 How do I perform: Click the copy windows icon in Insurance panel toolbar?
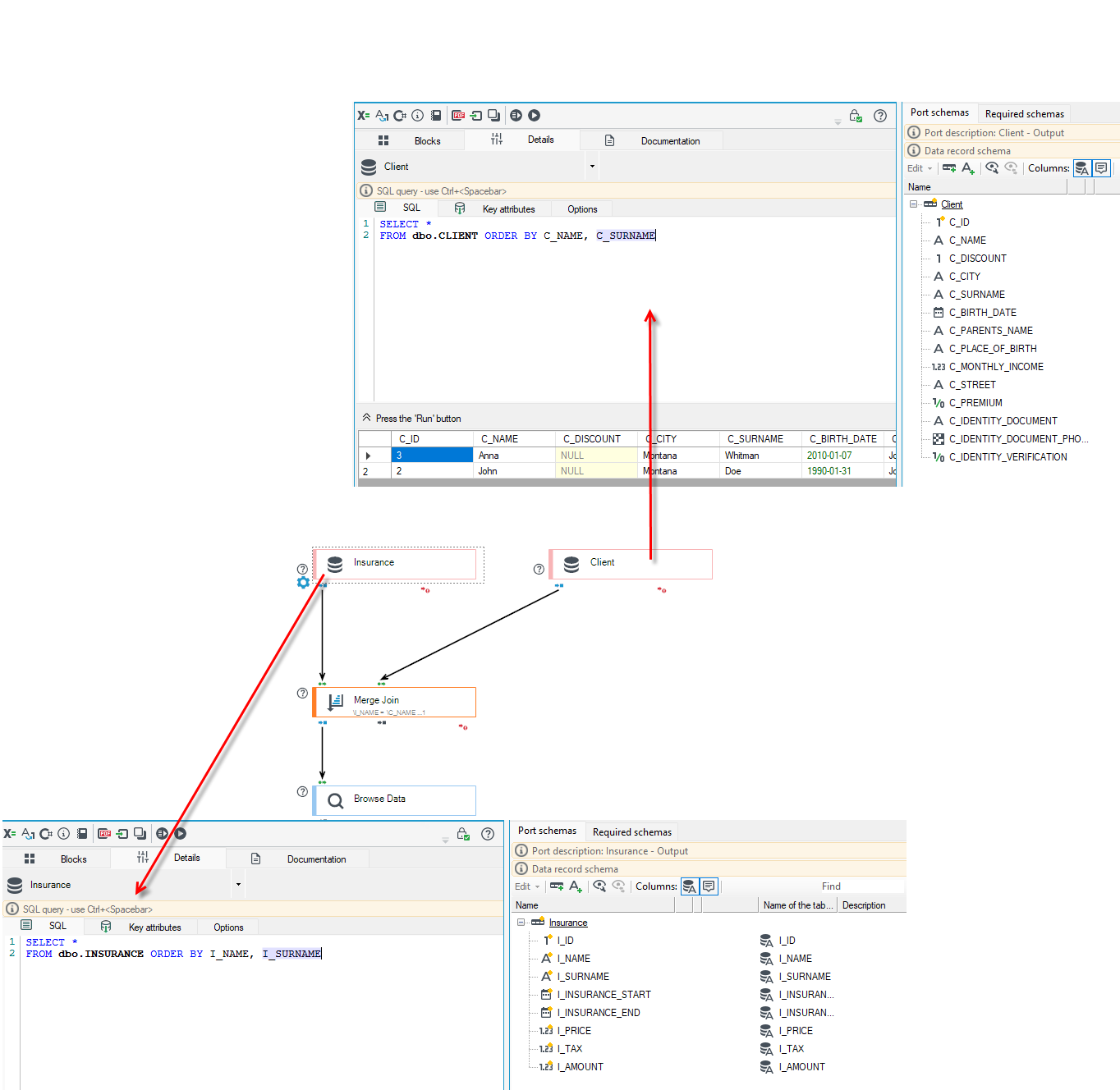click(140, 834)
